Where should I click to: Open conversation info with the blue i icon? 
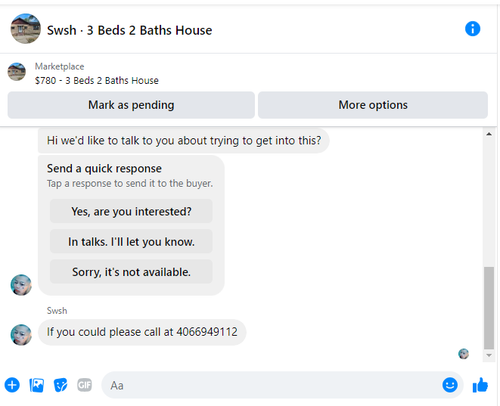pyautogui.click(x=472, y=29)
